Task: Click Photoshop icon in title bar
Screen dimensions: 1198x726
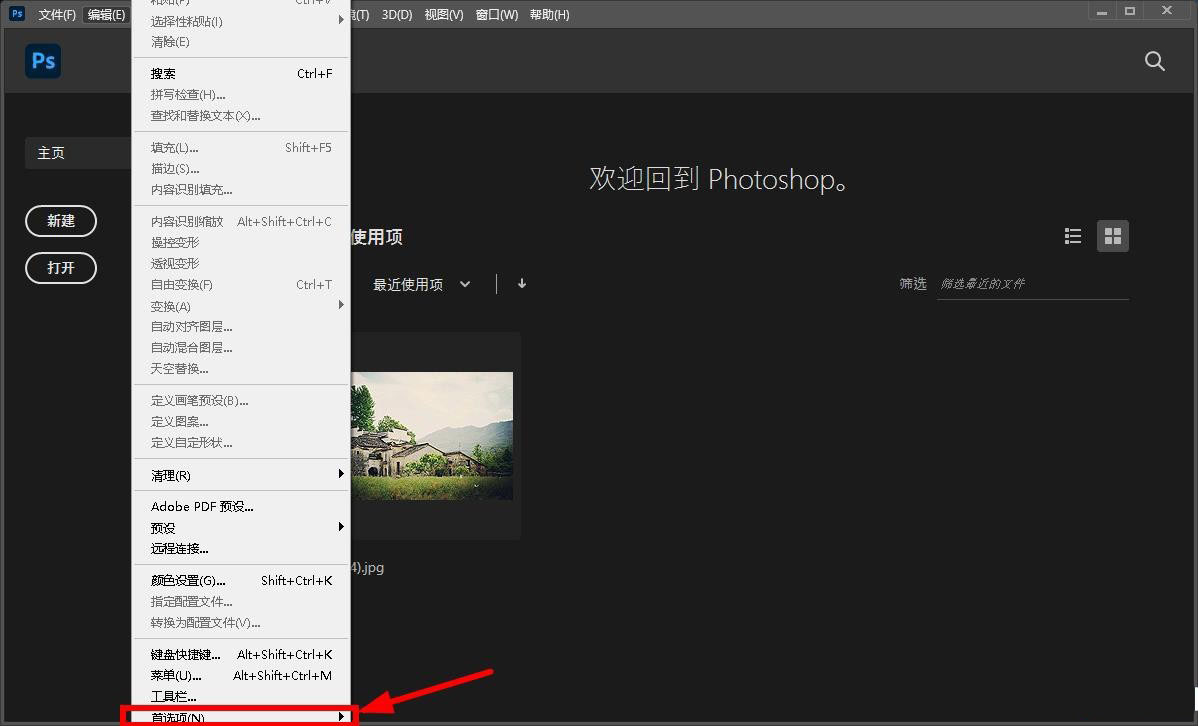Action: coord(16,13)
